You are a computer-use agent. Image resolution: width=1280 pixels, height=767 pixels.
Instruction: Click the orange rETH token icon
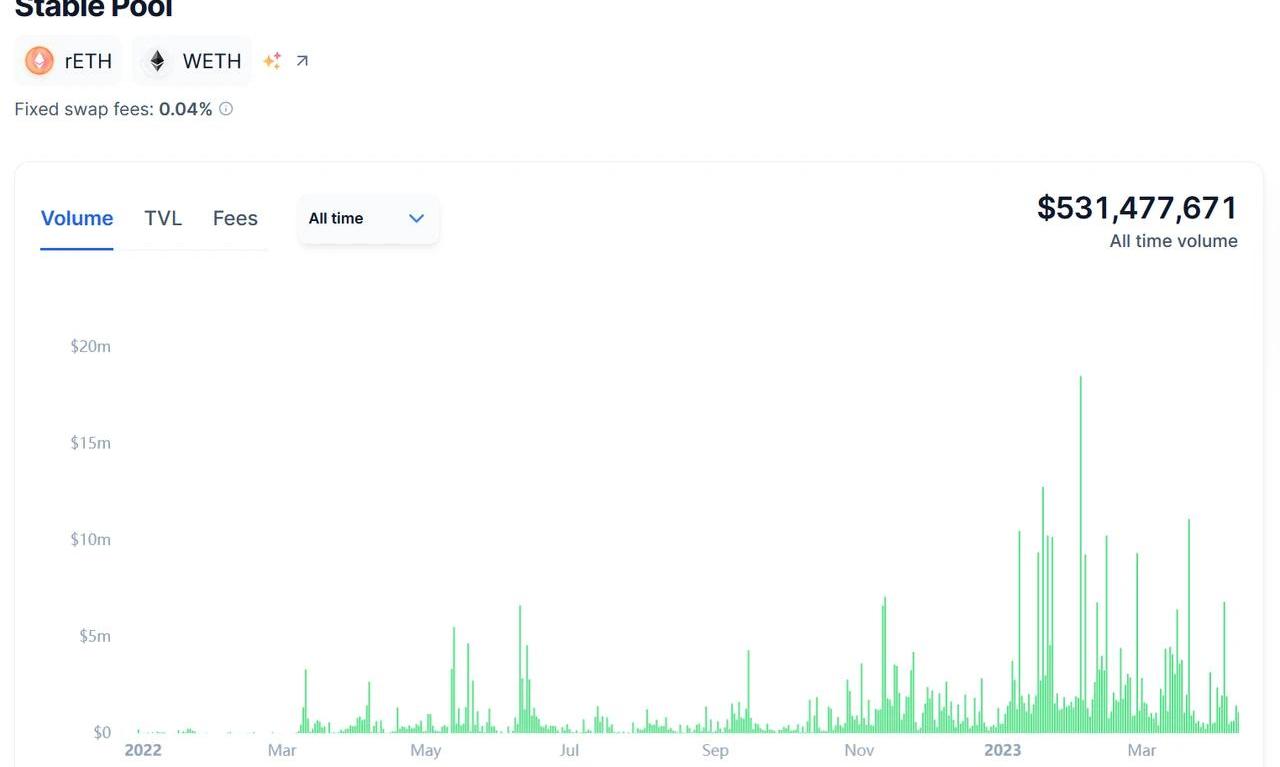pyautogui.click(x=39, y=61)
